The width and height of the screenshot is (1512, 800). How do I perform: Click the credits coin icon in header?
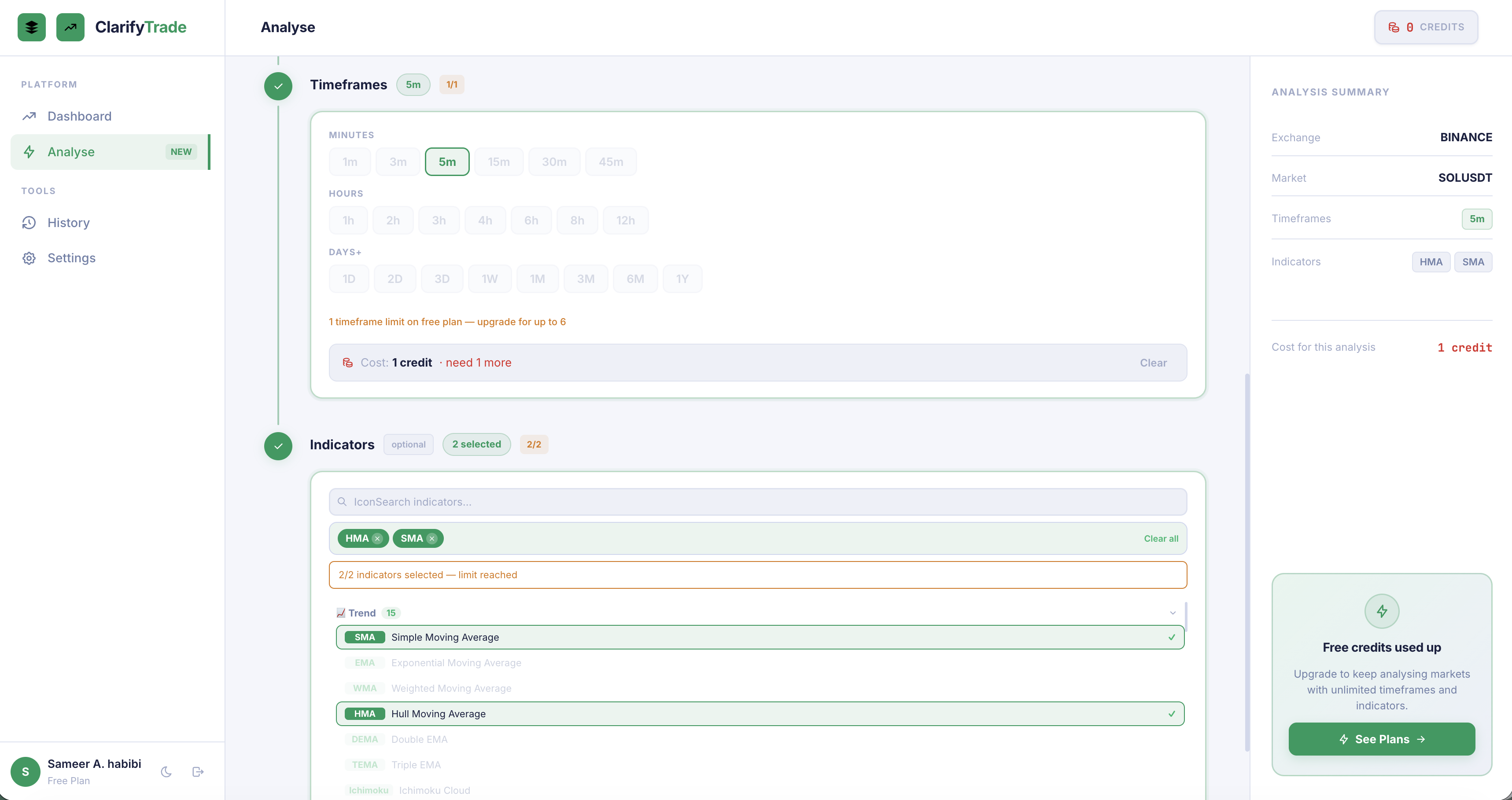pyautogui.click(x=1394, y=27)
